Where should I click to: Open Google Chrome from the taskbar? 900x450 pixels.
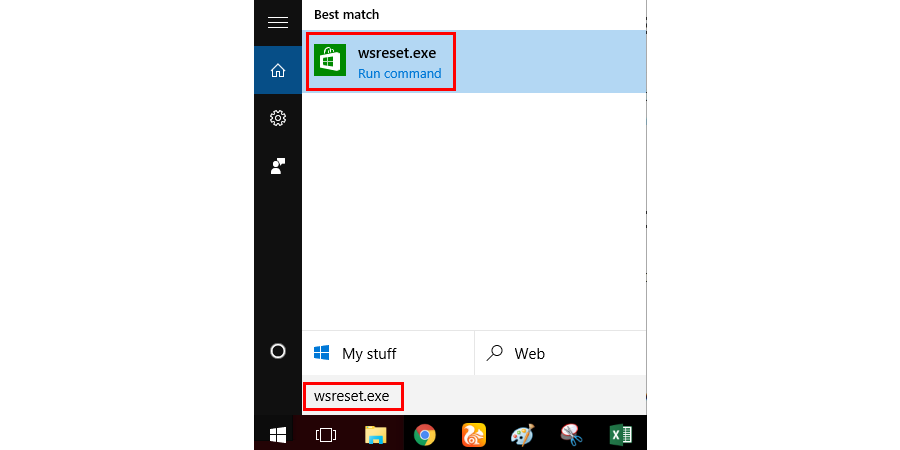(425, 435)
